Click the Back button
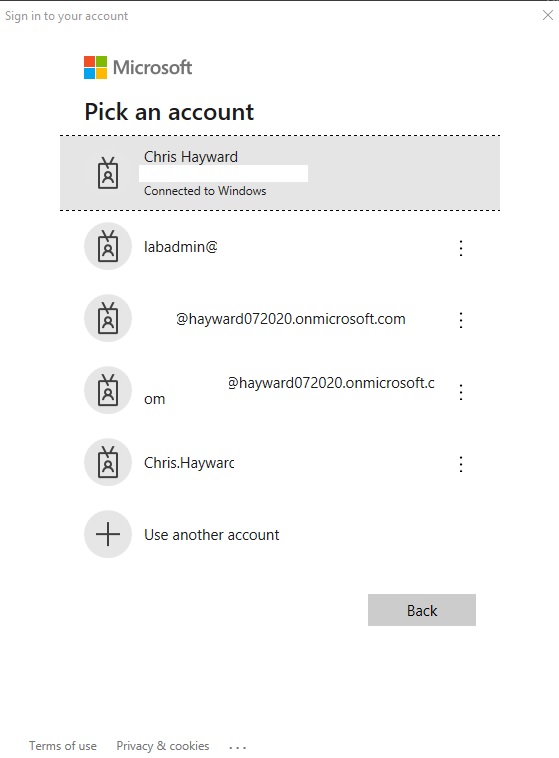Image resolution: width=559 pixels, height=758 pixels. click(x=422, y=610)
